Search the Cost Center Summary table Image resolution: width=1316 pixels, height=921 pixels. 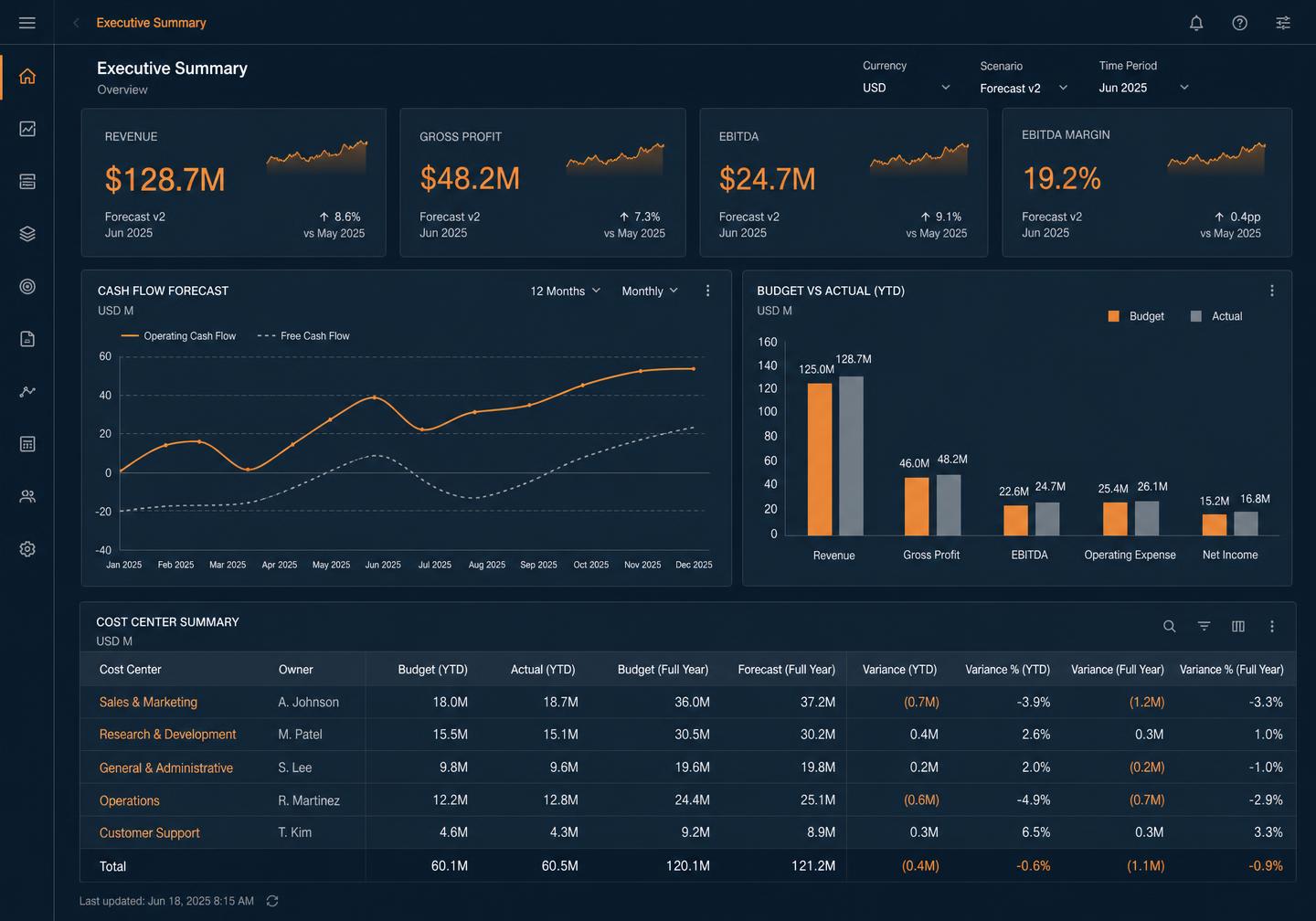[1169, 626]
